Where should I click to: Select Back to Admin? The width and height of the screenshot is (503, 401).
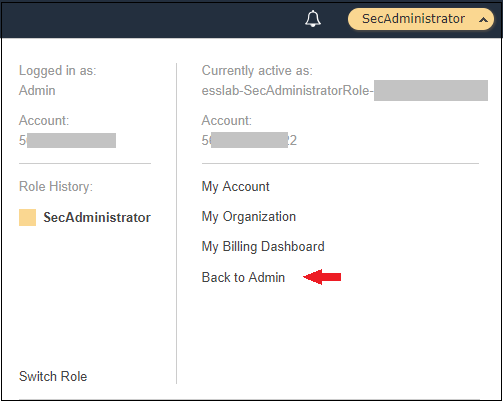coord(243,277)
